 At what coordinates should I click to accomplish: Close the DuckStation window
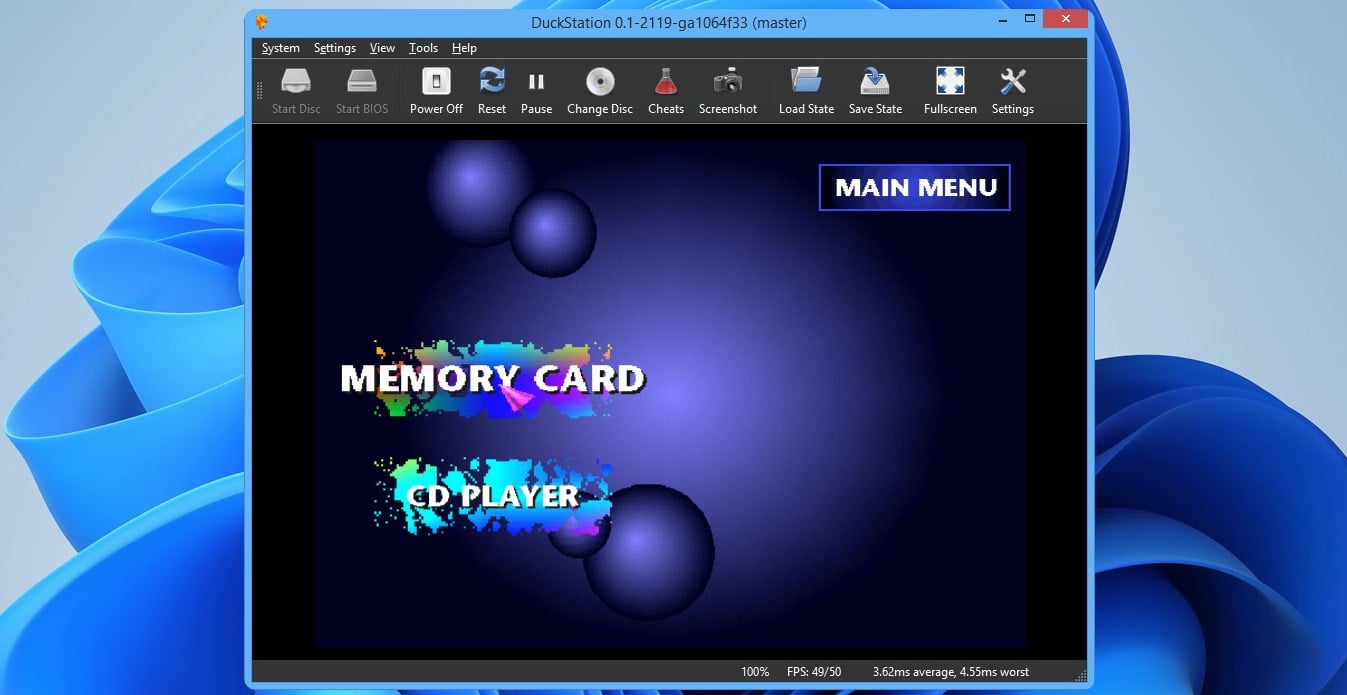click(1066, 19)
